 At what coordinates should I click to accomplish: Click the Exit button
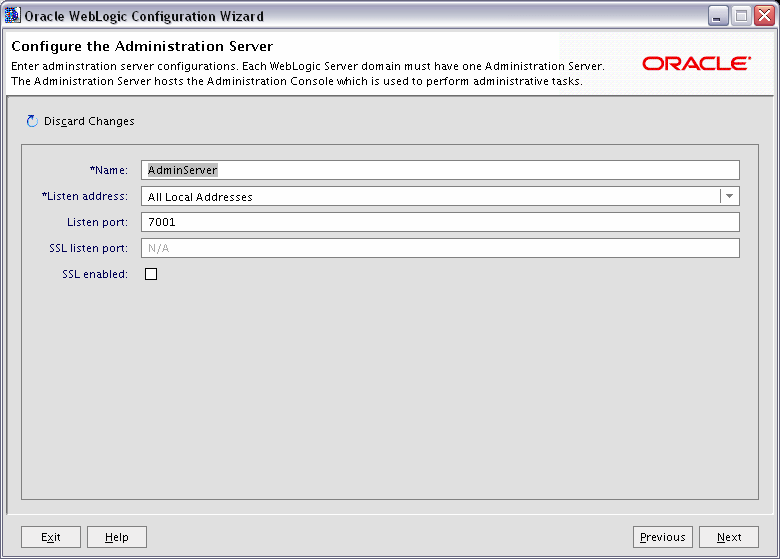51,537
